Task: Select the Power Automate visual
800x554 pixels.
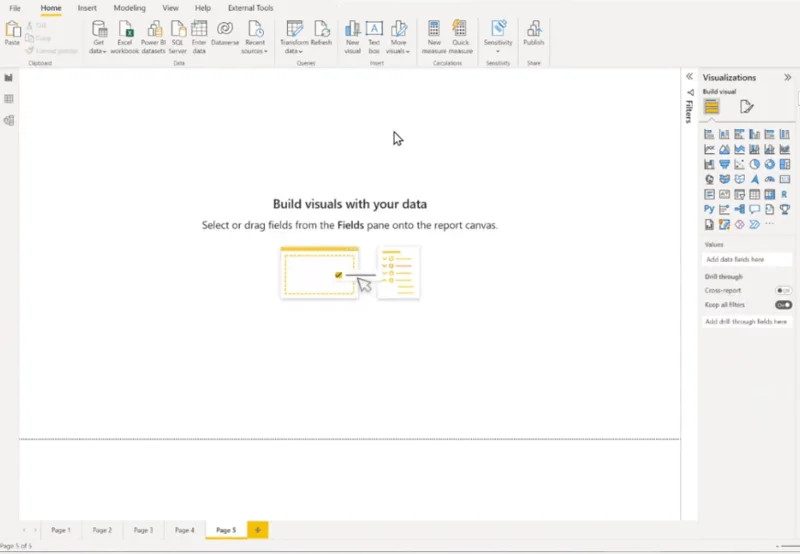Action: (755, 224)
